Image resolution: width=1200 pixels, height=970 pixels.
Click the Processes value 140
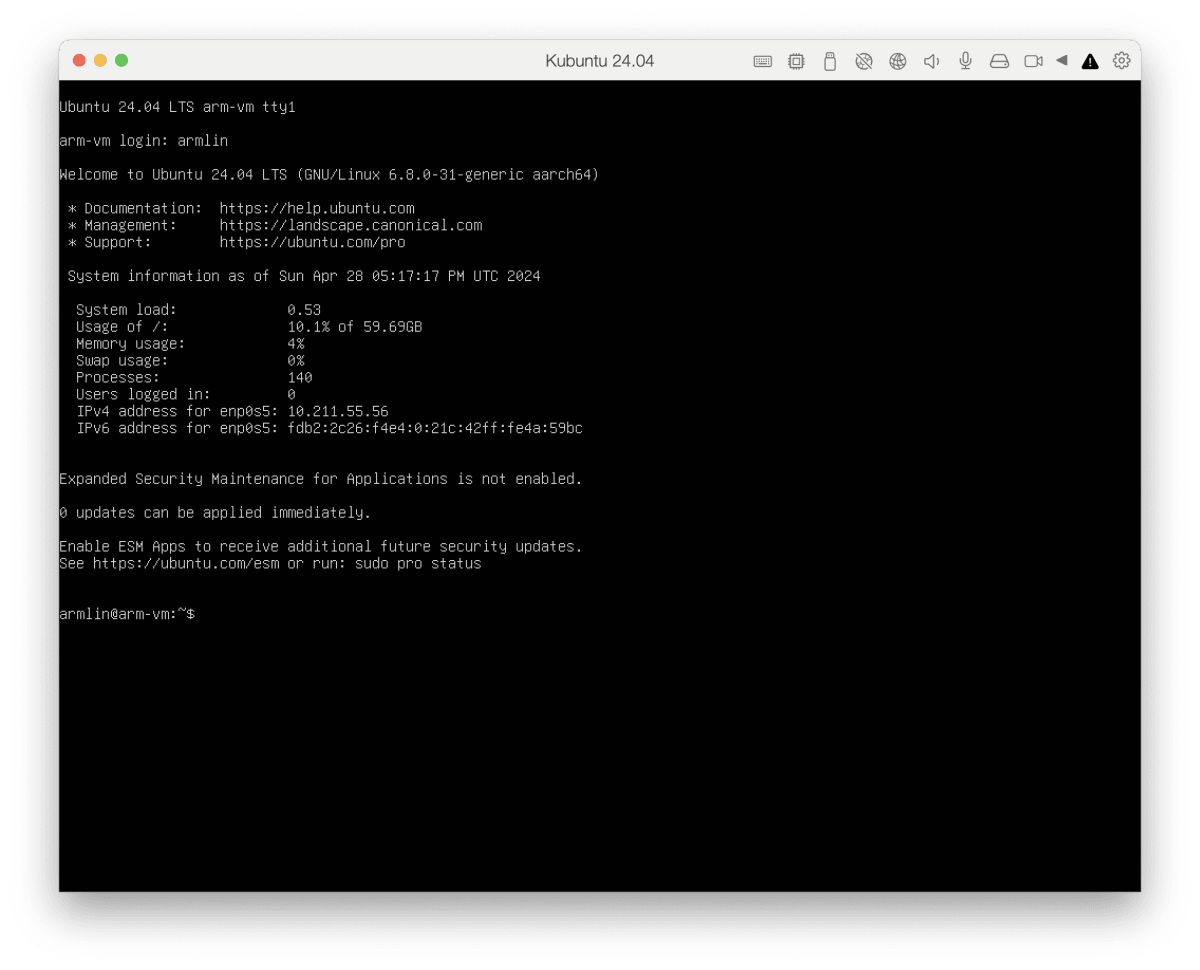pos(300,378)
